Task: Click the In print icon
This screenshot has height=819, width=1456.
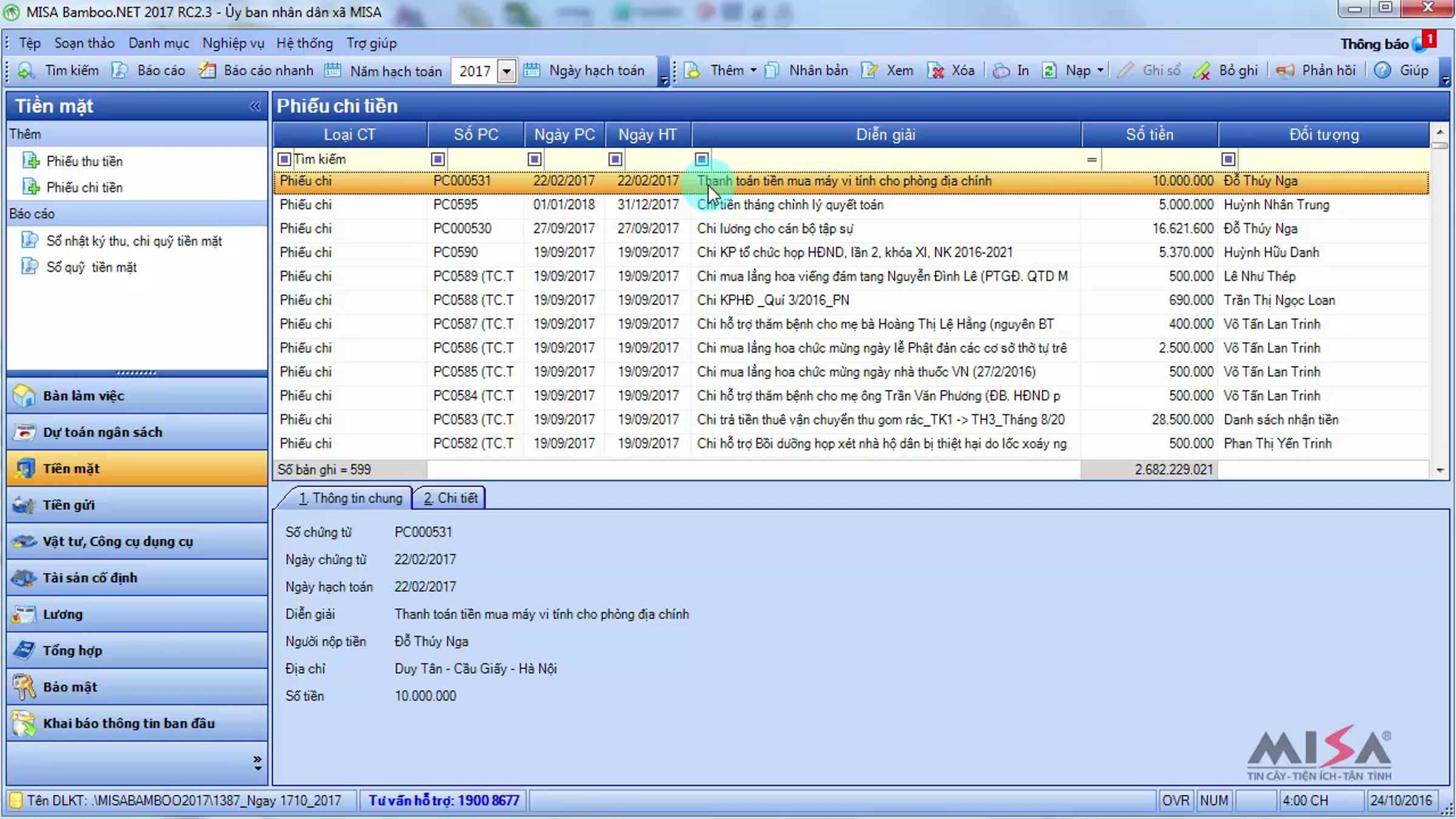Action: pos(1001,71)
